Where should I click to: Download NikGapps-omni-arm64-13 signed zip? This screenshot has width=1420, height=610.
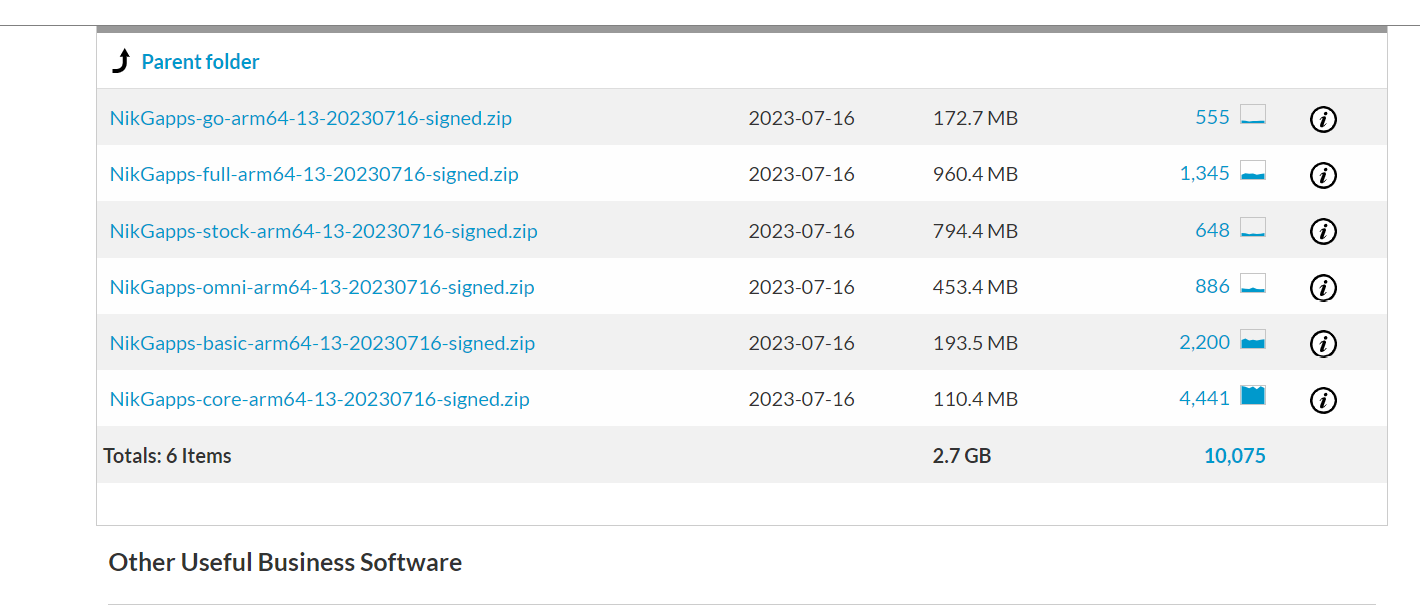322,287
